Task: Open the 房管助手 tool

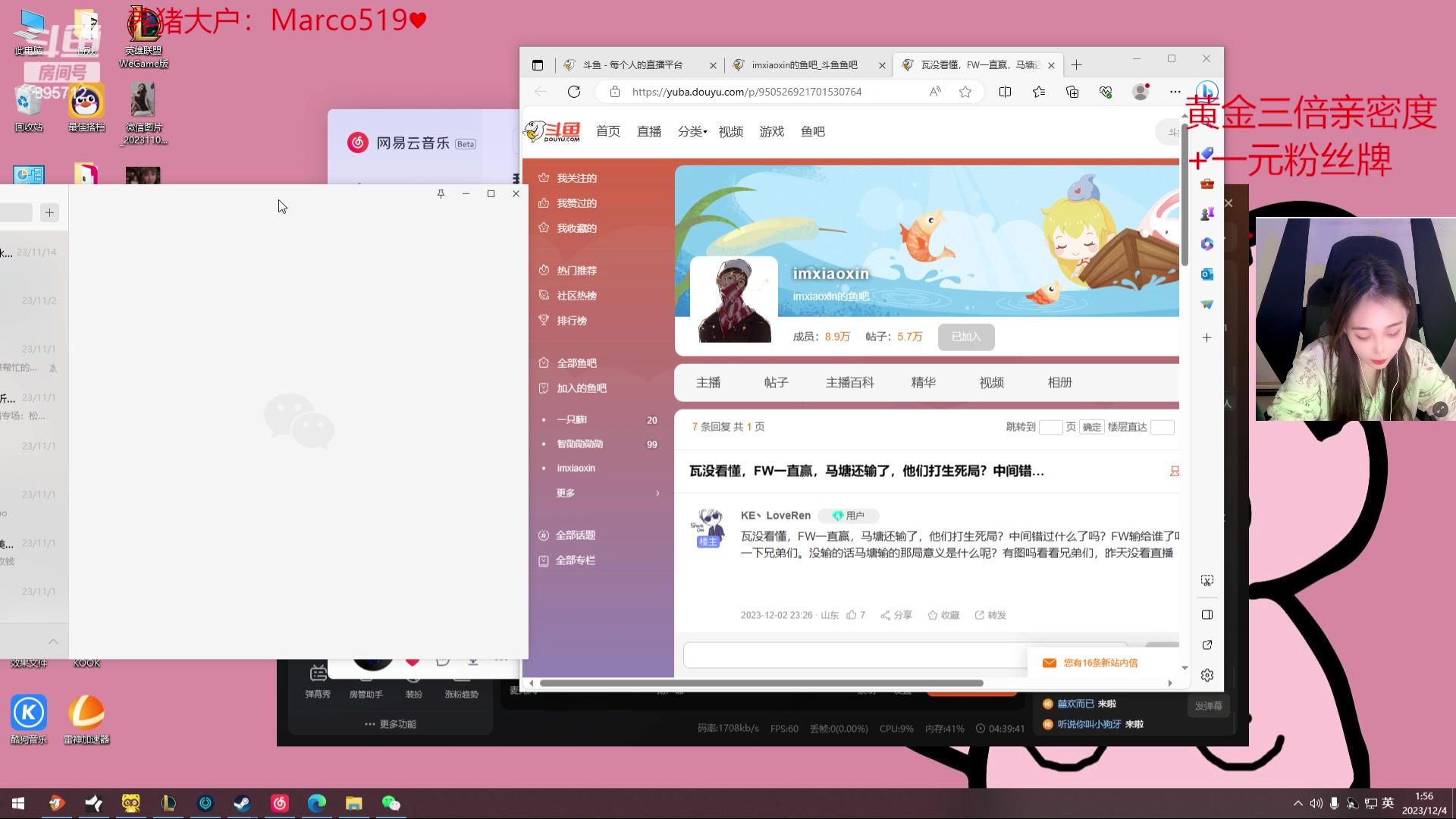Action: 366,693
